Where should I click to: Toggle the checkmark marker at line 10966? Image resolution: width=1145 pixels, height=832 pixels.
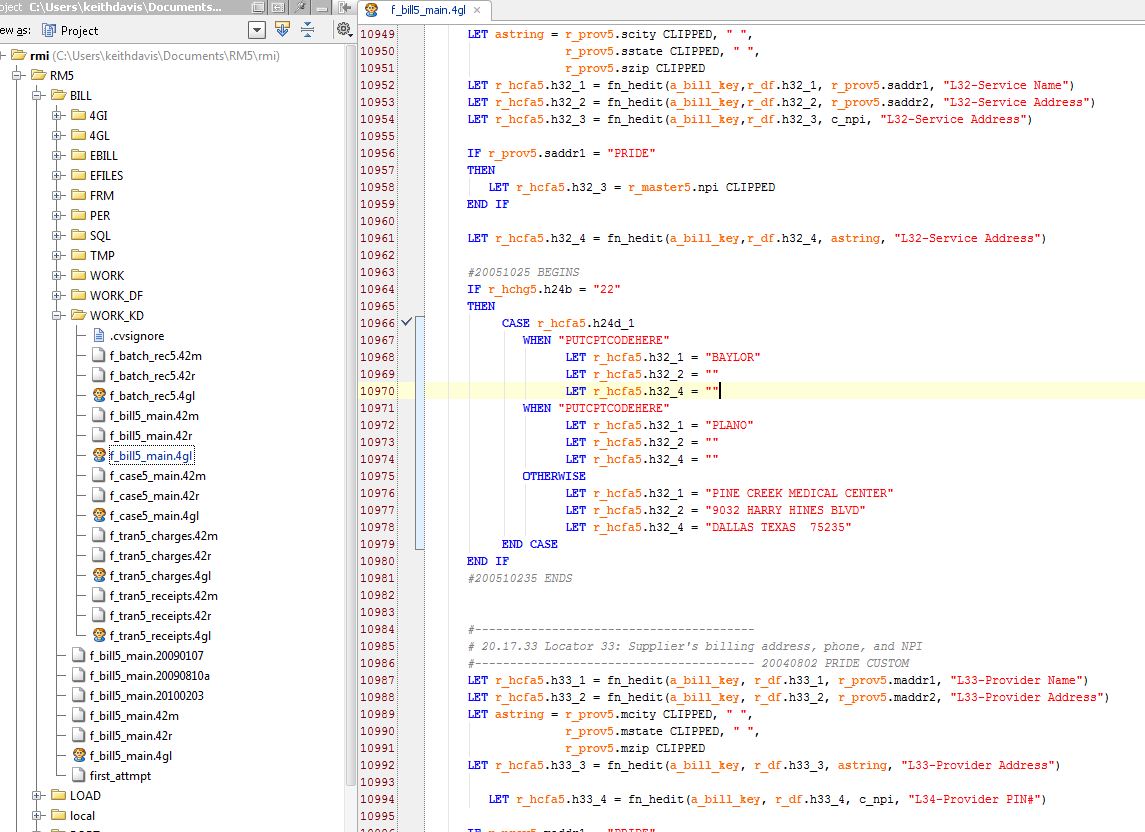(x=407, y=322)
